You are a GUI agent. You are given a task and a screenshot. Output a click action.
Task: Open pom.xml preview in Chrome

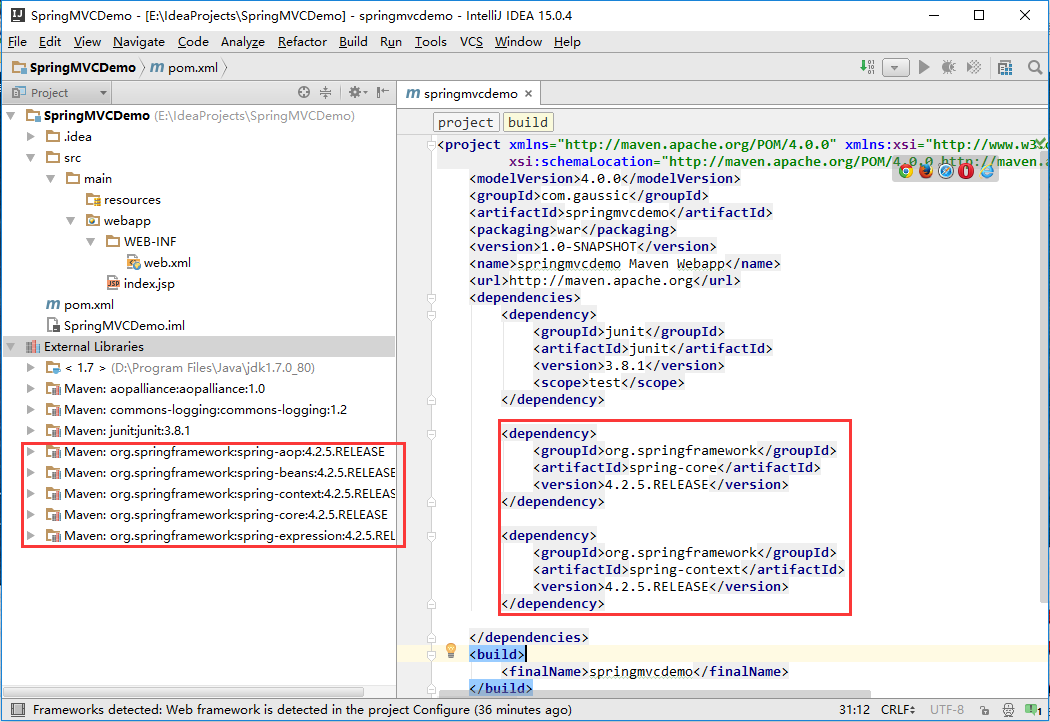[905, 171]
